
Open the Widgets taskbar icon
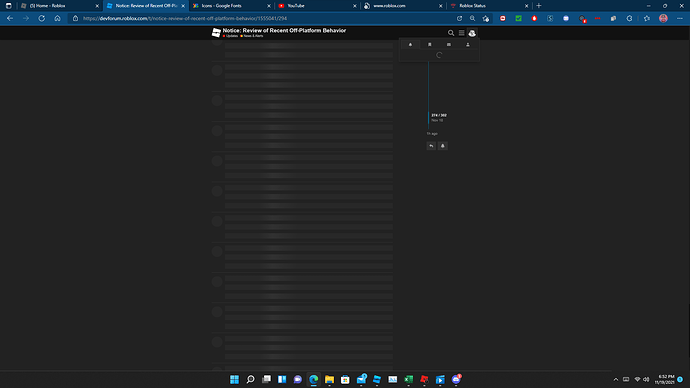click(x=282, y=379)
